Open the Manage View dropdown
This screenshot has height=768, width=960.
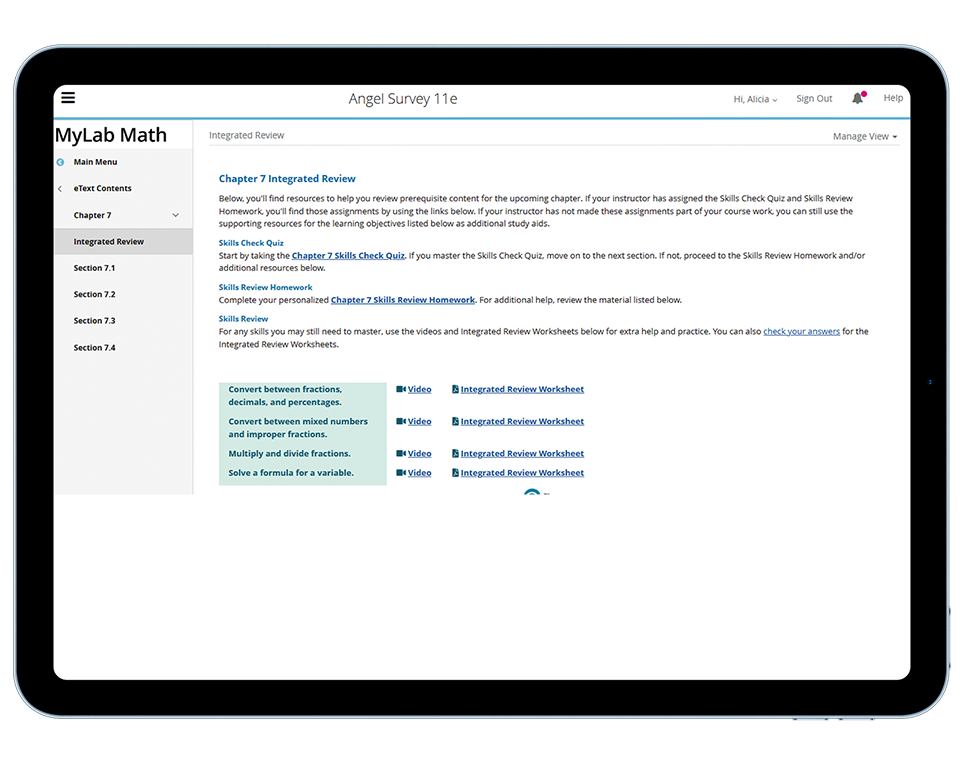point(865,136)
